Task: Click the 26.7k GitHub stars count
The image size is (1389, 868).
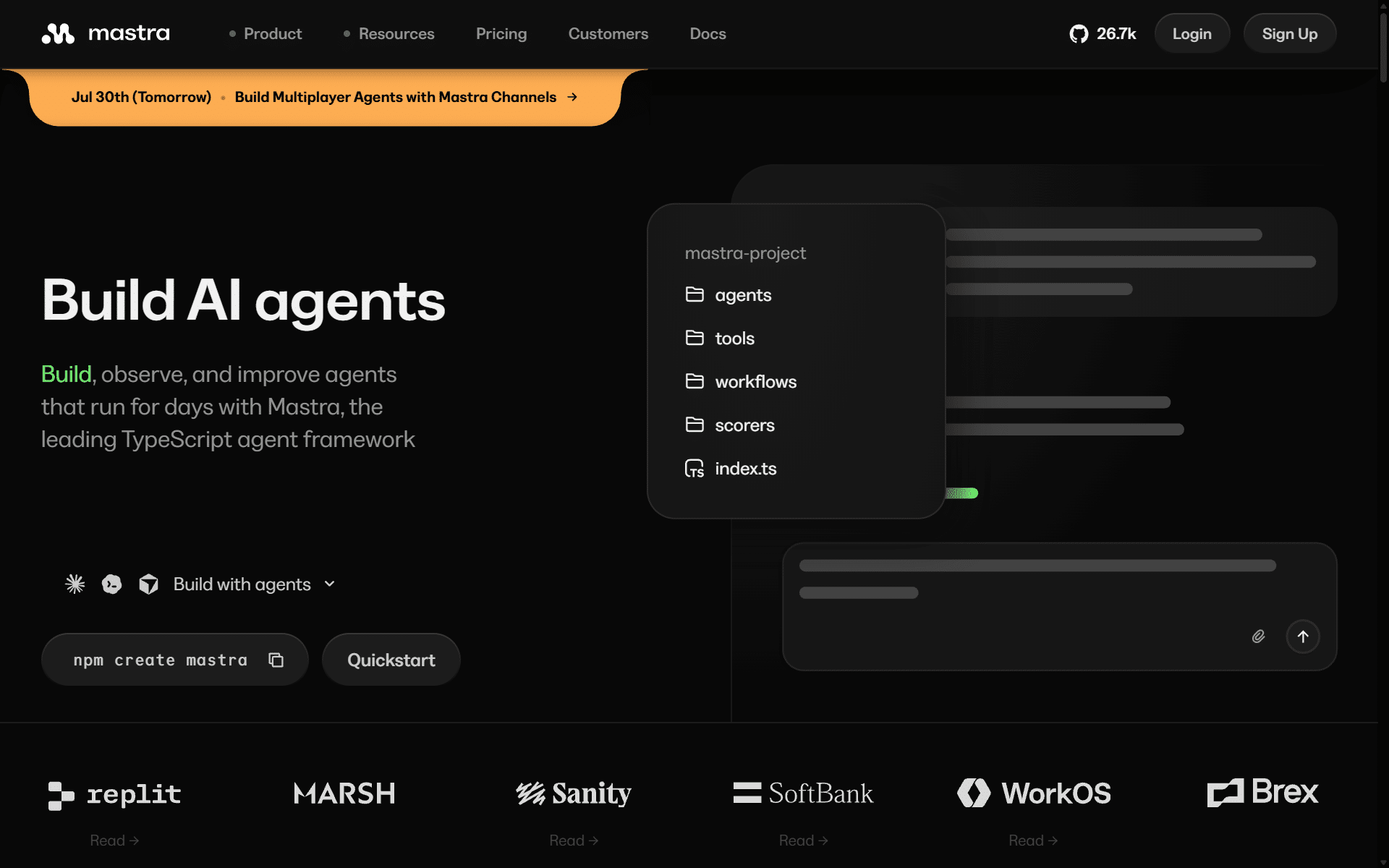Action: [x=1116, y=34]
